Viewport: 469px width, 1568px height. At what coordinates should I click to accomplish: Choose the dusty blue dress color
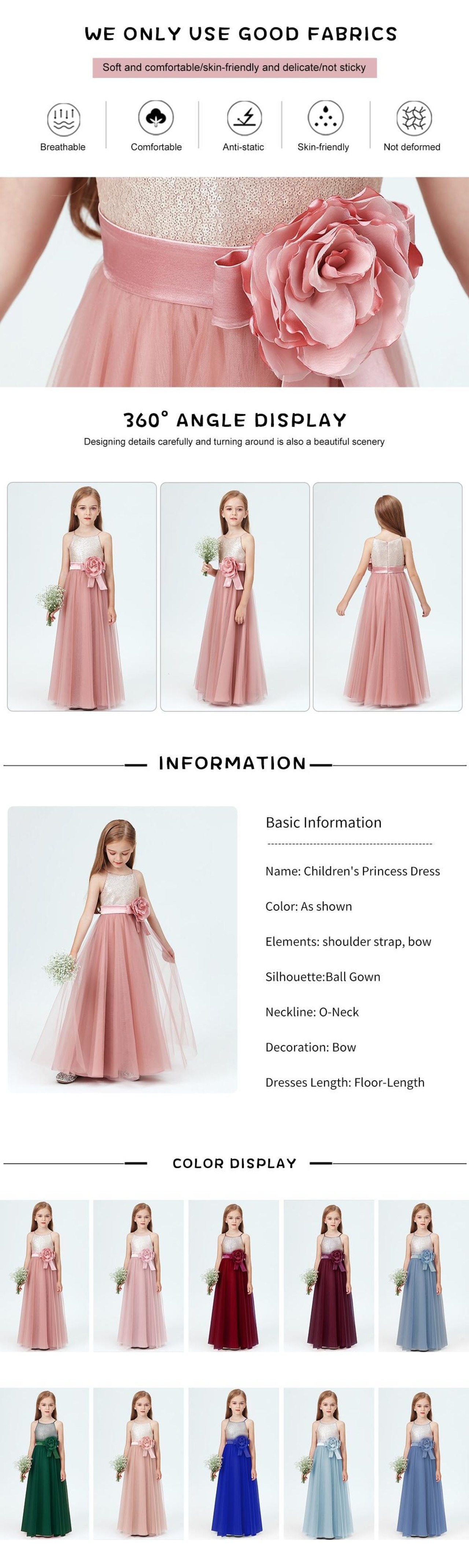(423, 1276)
